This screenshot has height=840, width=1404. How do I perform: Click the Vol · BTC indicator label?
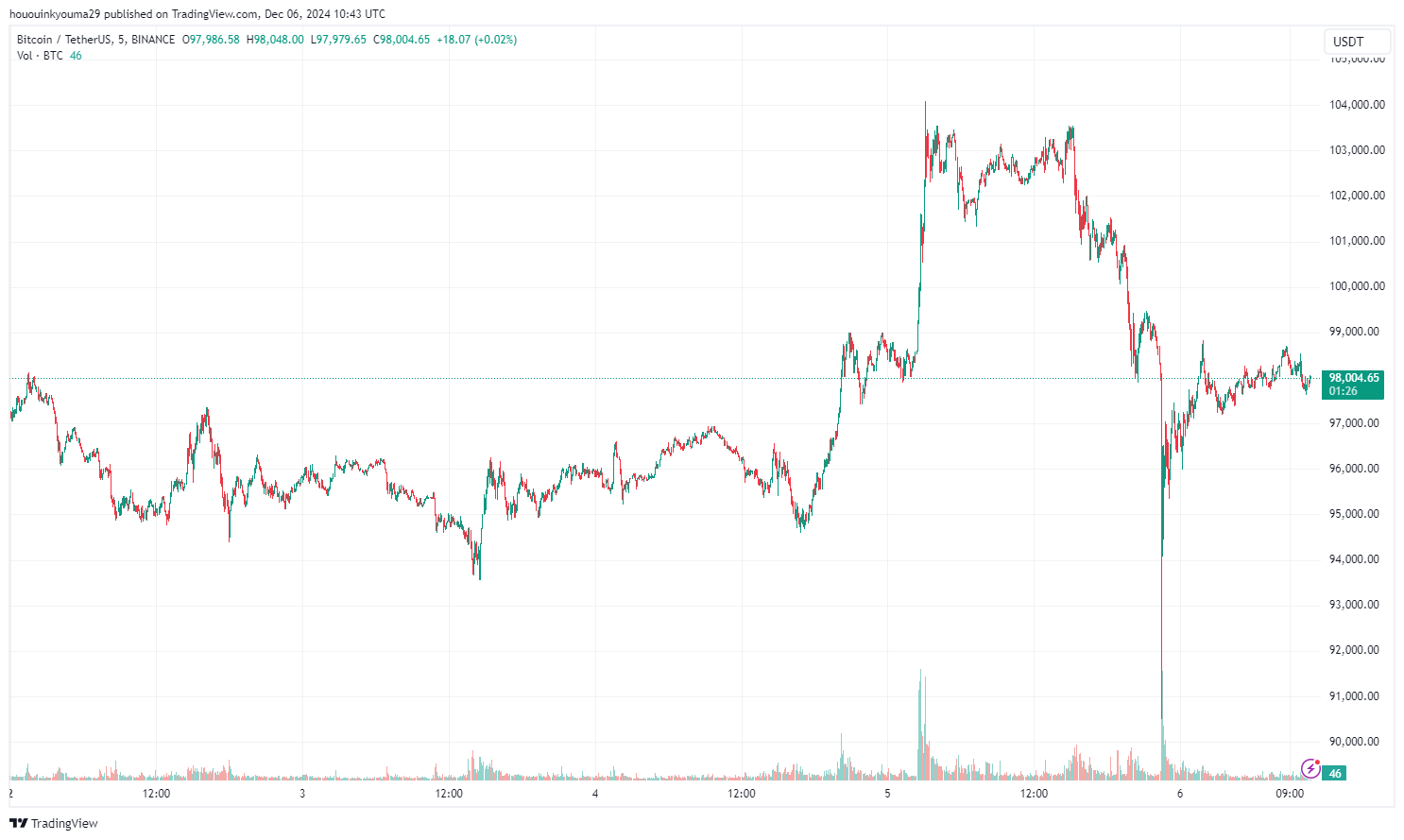point(40,56)
